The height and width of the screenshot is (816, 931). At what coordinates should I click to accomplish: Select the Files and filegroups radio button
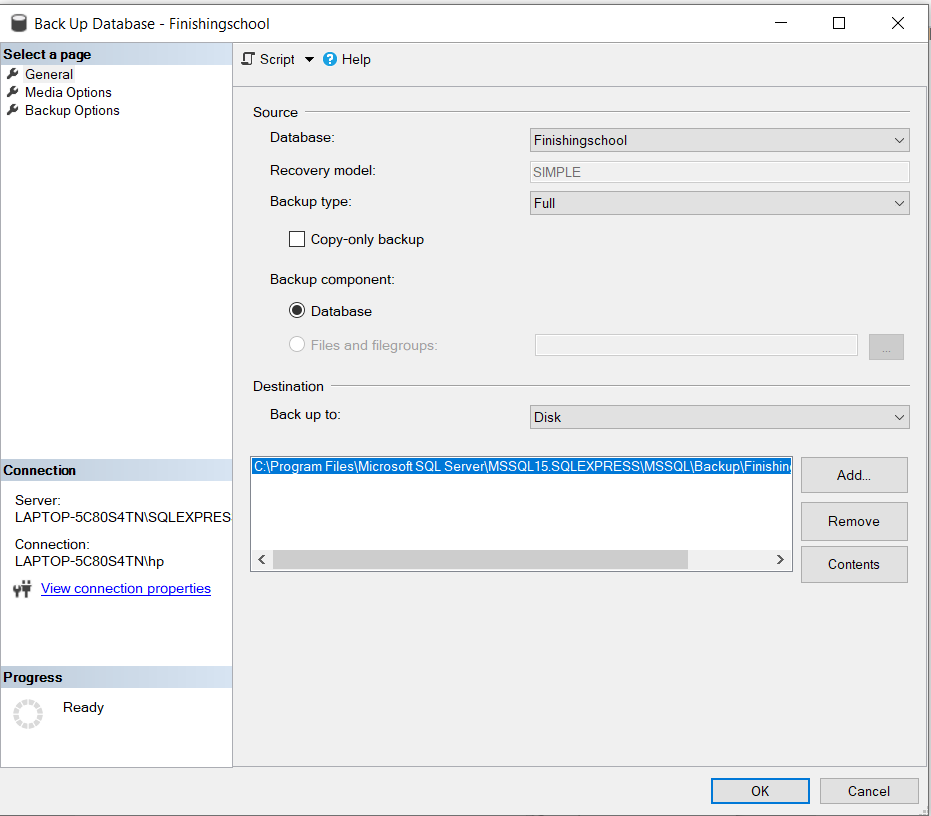tap(297, 344)
